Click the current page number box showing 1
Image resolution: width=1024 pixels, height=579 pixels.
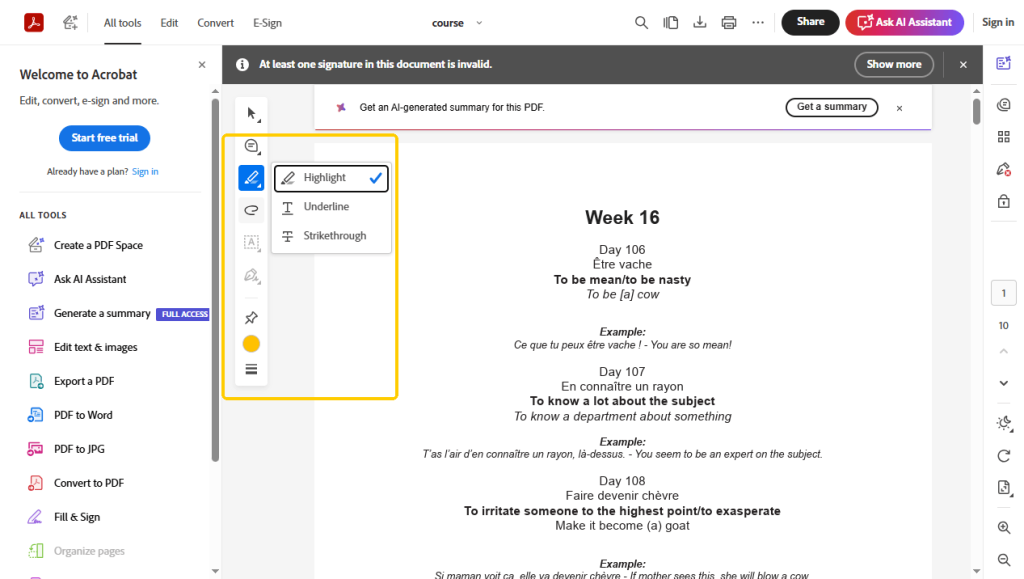[x=1004, y=293]
